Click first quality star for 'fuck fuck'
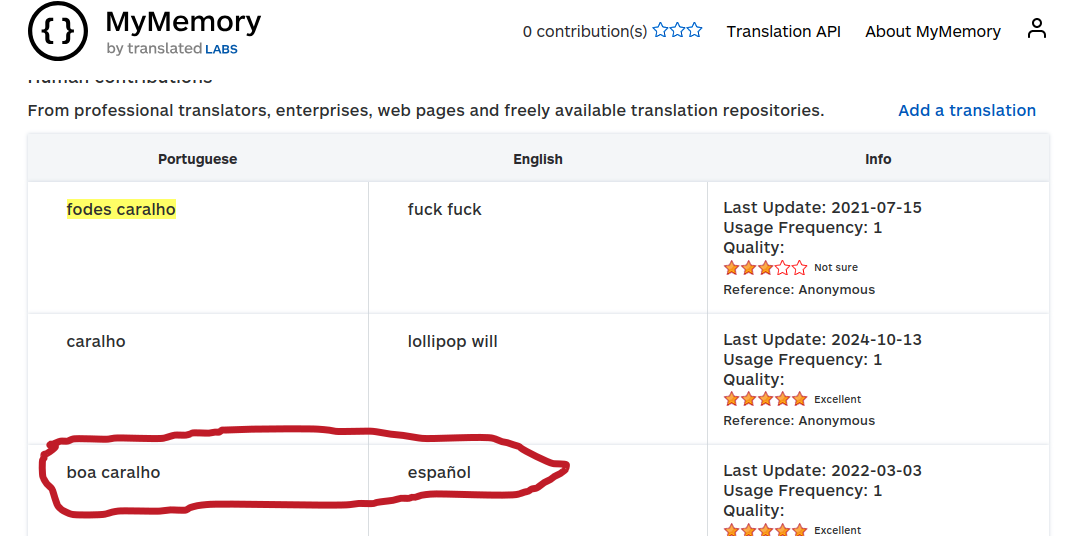The height and width of the screenshot is (536, 1082). [731, 268]
